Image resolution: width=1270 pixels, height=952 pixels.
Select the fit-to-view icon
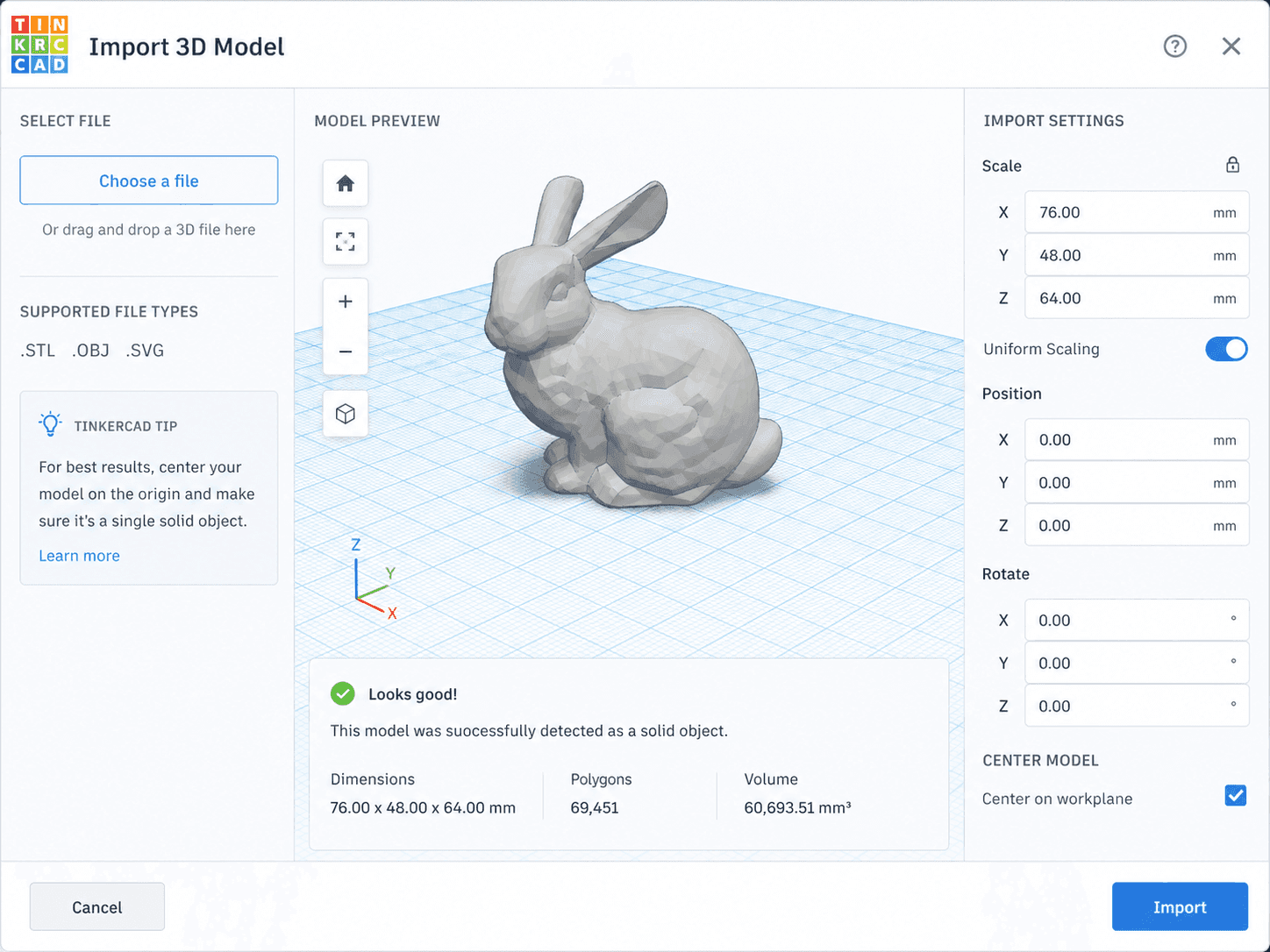click(x=345, y=242)
